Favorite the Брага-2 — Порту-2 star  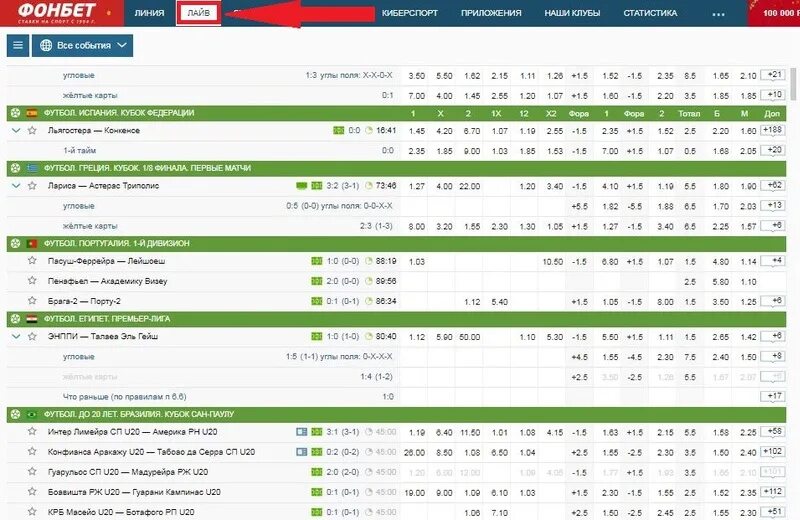[32, 301]
